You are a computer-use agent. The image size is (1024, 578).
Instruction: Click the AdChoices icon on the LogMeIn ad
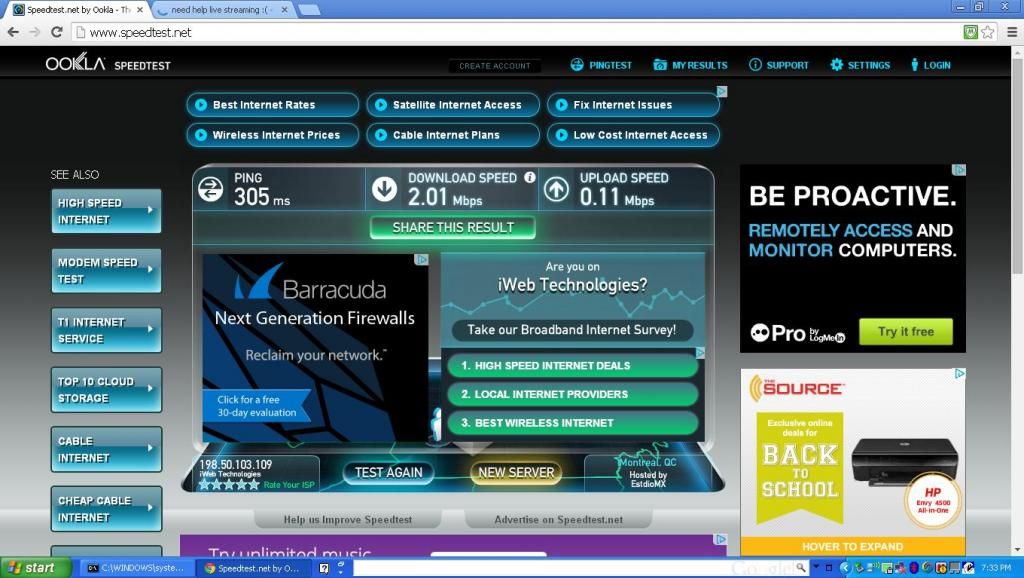click(959, 170)
